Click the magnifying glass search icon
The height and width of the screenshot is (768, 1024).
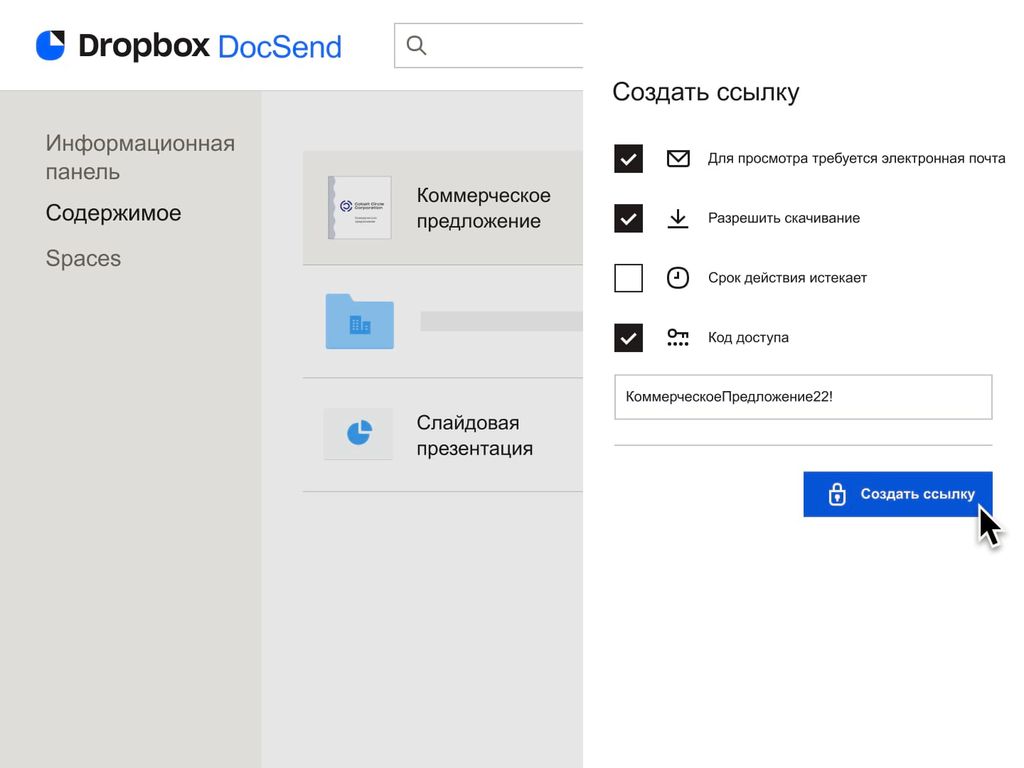click(x=415, y=45)
